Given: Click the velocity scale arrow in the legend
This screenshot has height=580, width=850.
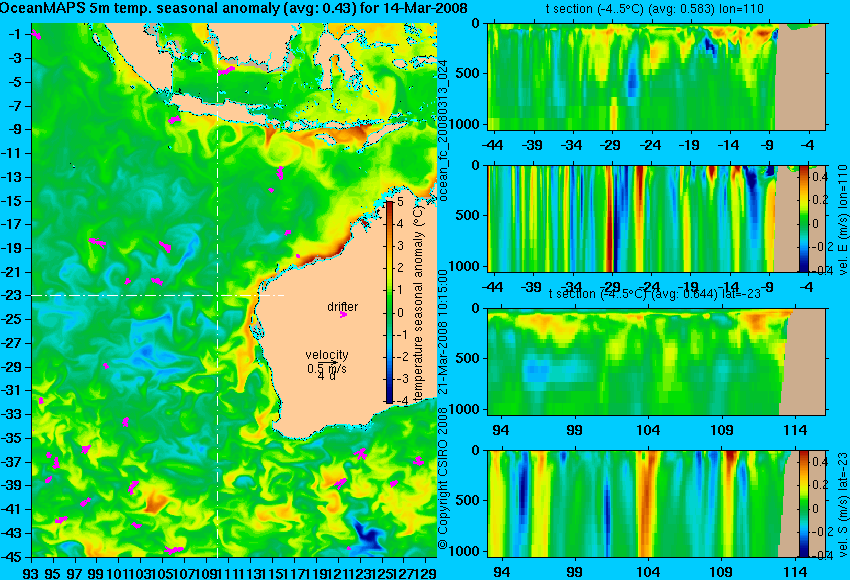Looking at the screenshot, I should pyautogui.click(x=327, y=363).
